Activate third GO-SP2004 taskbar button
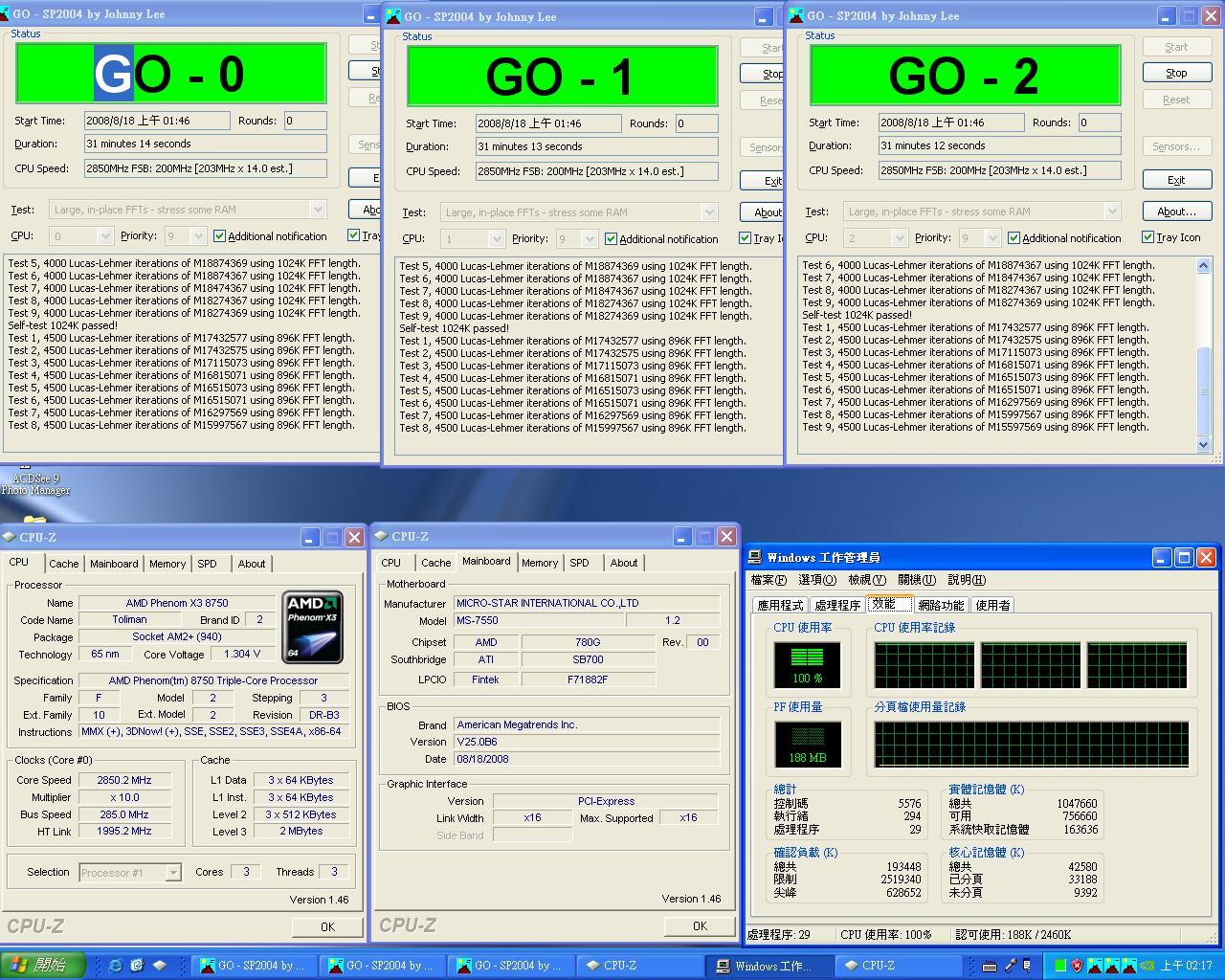The height and width of the screenshot is (980, 1225). point(510,966)
